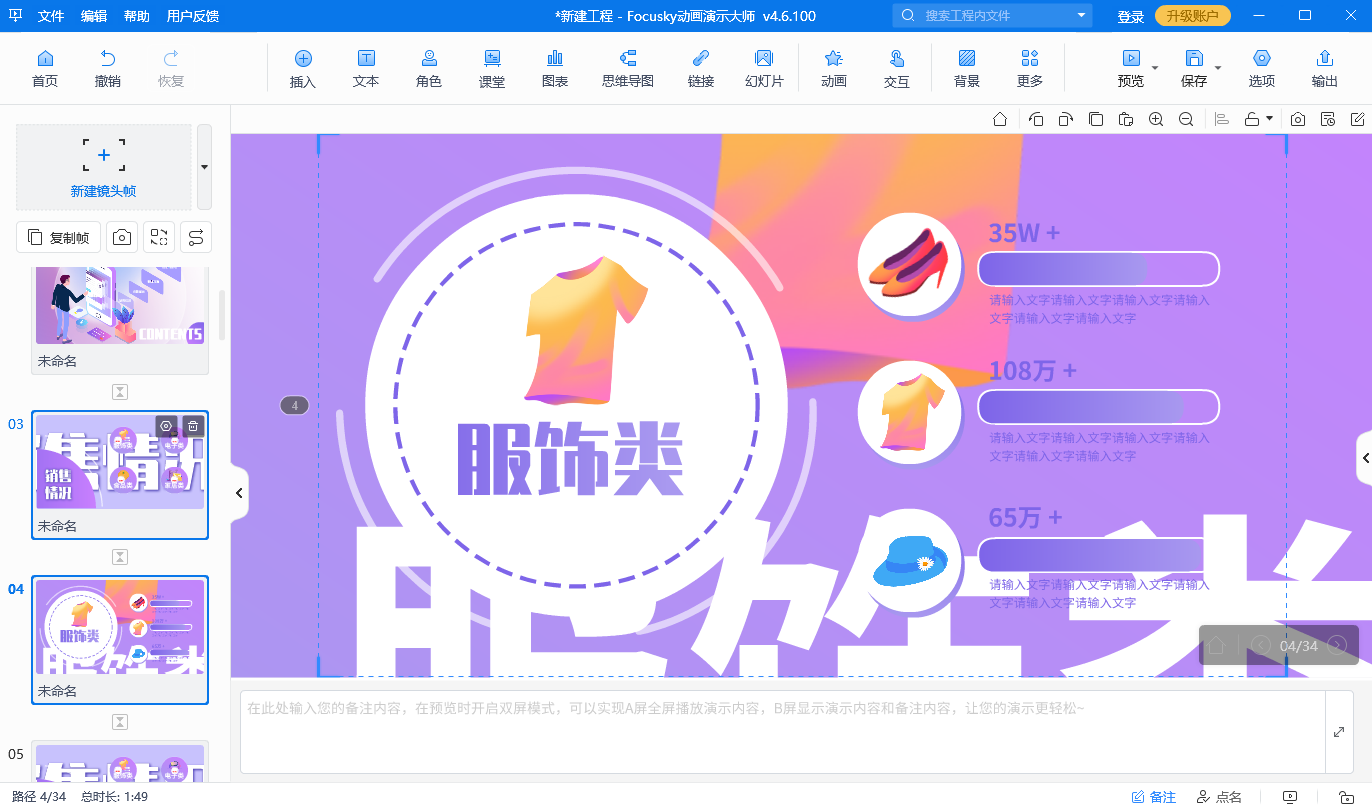Open the 背景 background settings
Viewport: 1372px width, 807px height.
(967, 68)
